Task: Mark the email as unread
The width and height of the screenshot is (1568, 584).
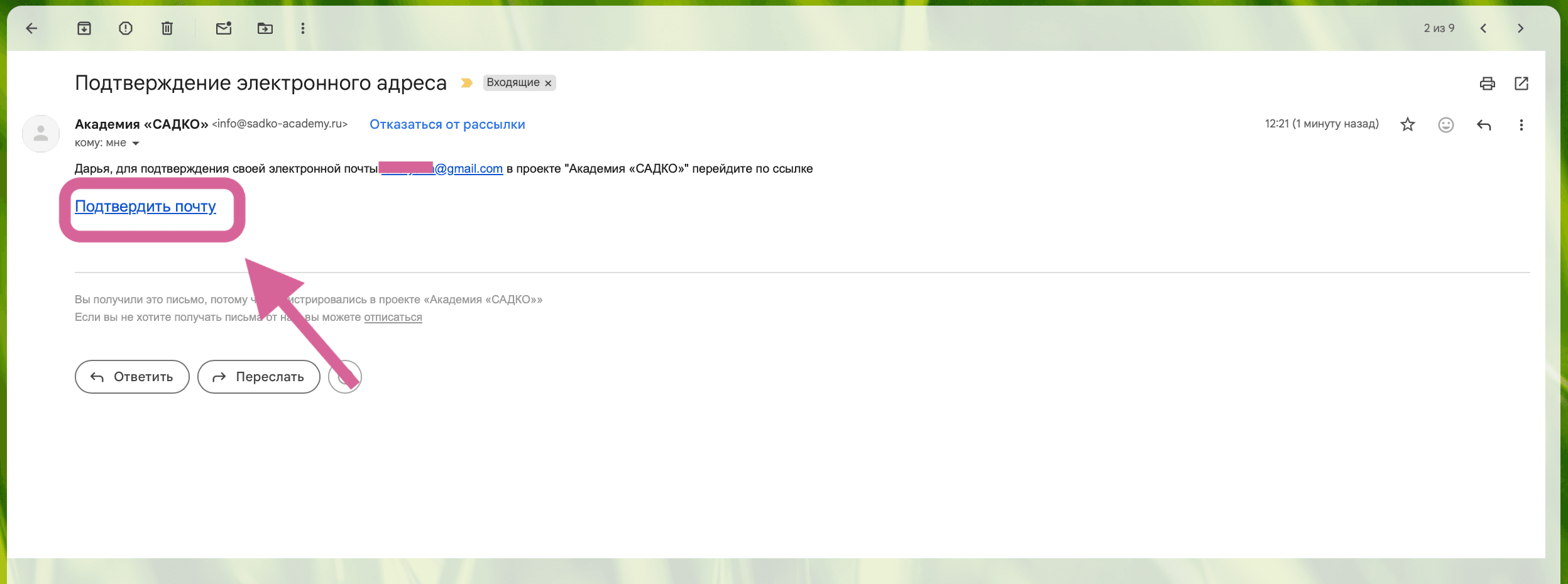Action: pos(224,28)
